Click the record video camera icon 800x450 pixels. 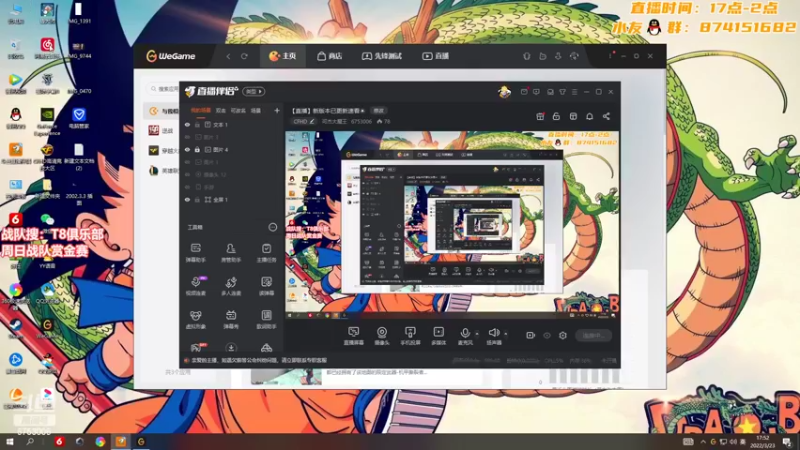click(x=530, y=335)
